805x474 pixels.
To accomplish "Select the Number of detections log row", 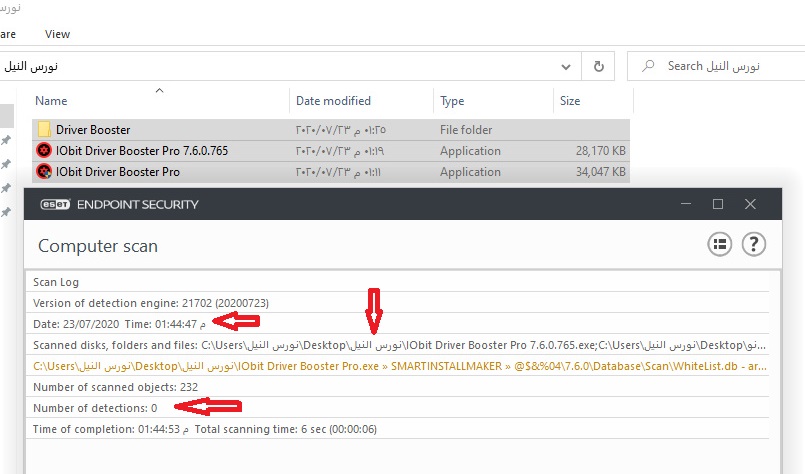I will tap(95, 408).
